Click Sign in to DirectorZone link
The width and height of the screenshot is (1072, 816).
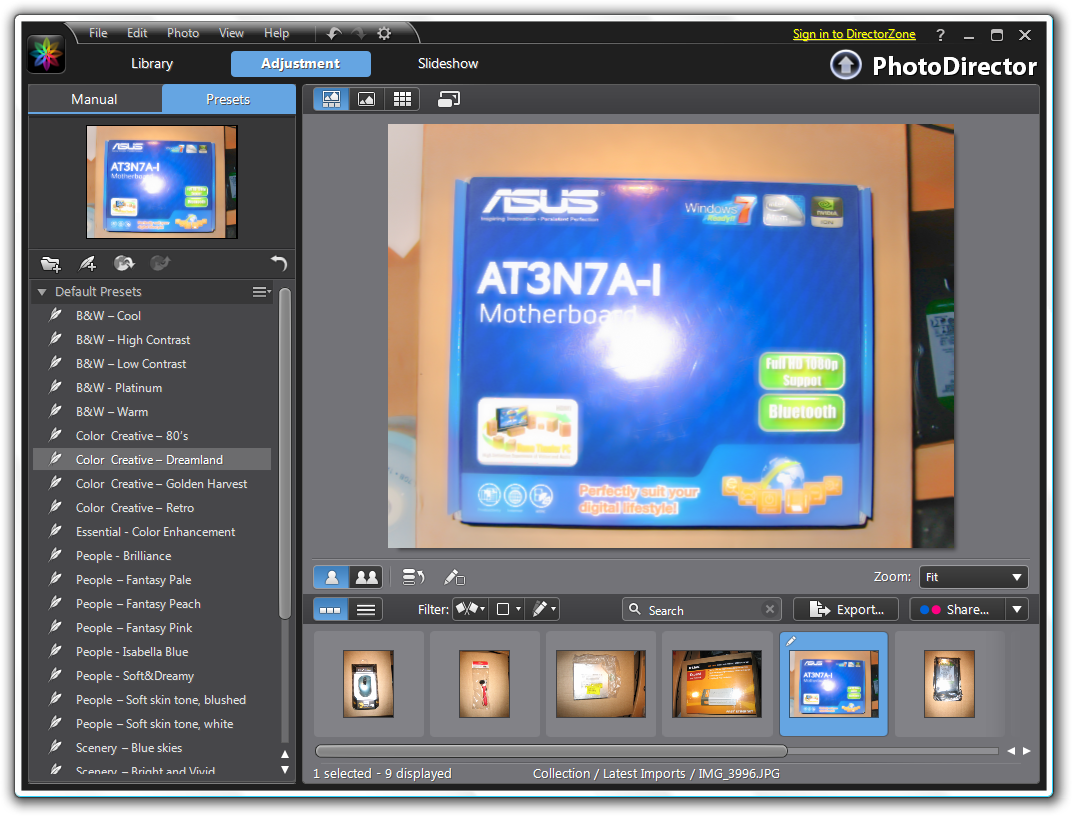tap(854, 34)
